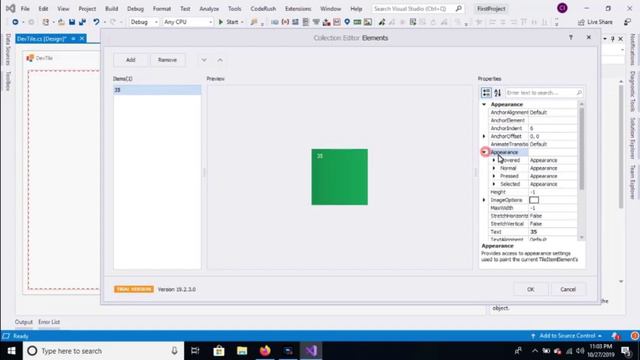
Task: Click the volume icon in system tray
Action: point(580,351)
